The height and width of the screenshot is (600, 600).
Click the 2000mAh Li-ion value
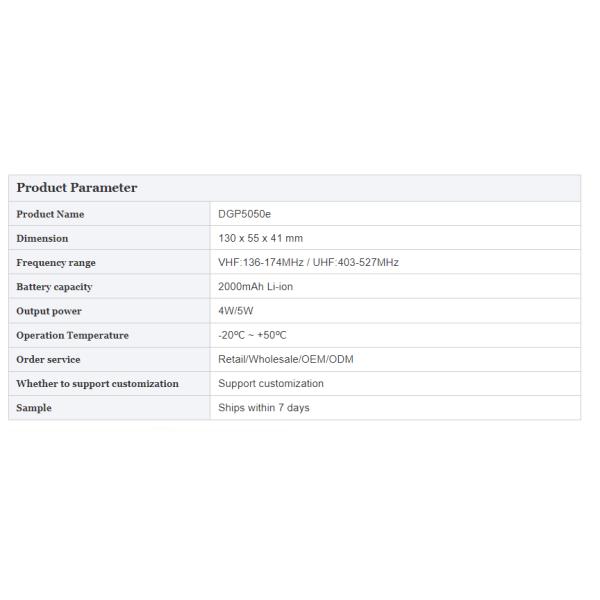[255, 287]
